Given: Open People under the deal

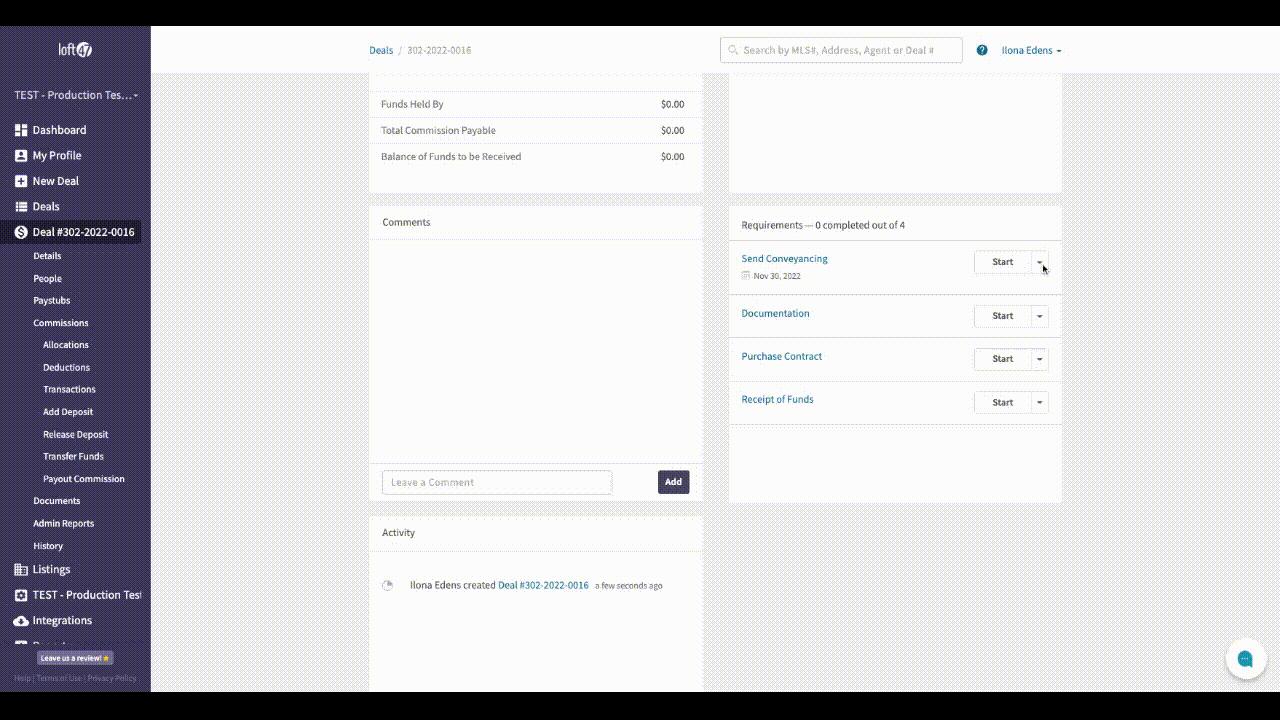Looking at the screenshot, I should pyautogui.click(x=47, y=279).
